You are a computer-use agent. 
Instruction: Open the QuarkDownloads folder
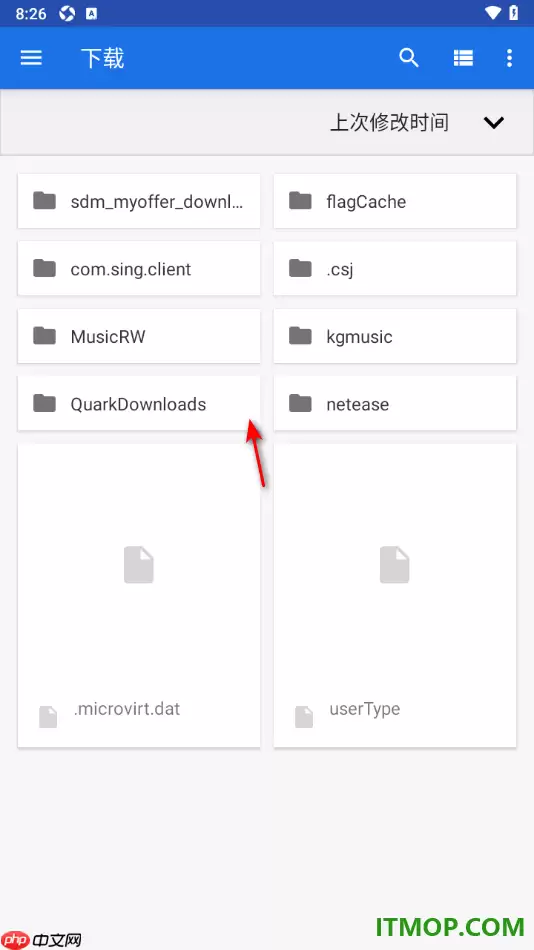coord(139,404)
